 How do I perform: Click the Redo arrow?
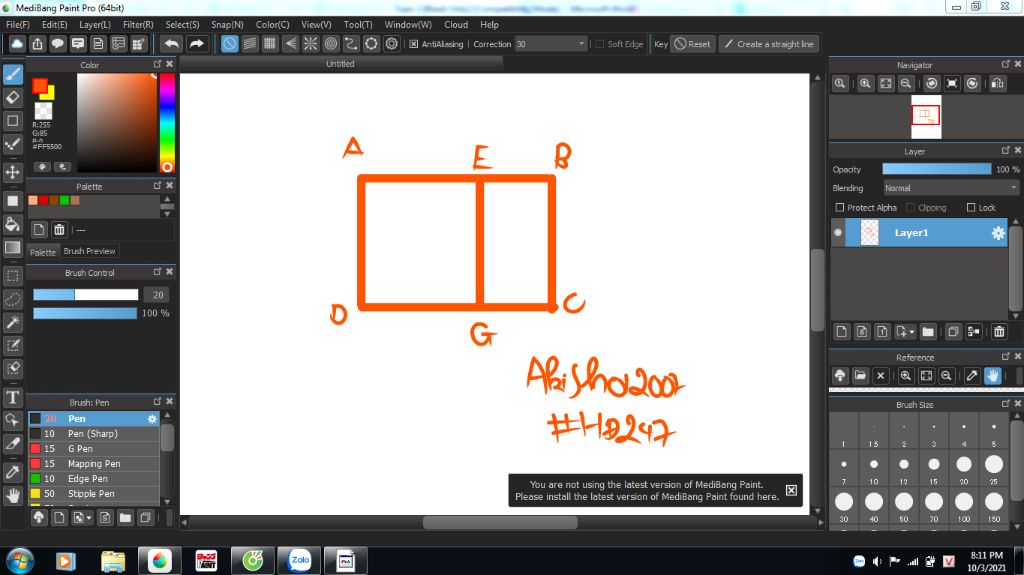[x=197, y=44]
